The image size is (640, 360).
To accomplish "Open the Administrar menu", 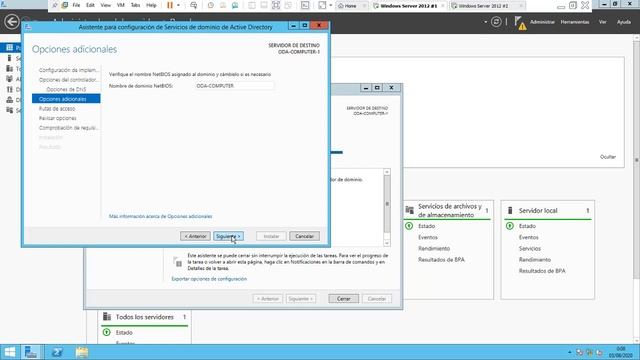I will pos(542,22).
